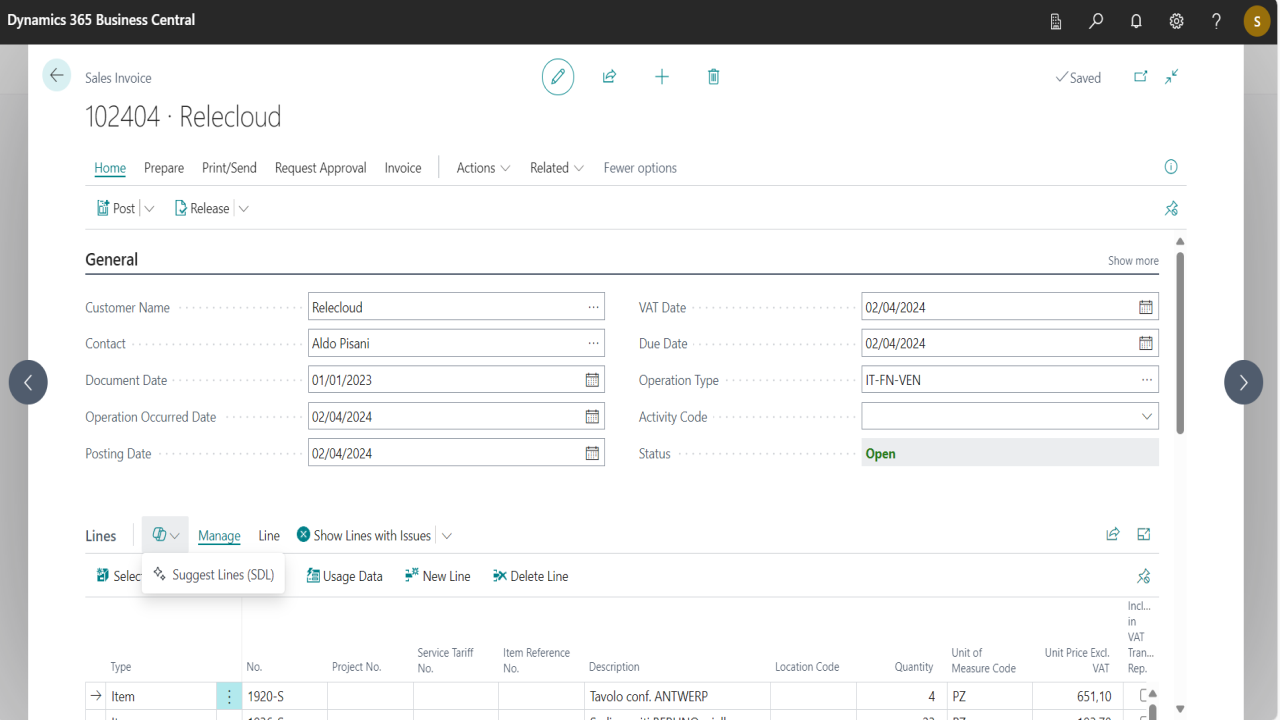Open the Print/Send tab
Viewport: 1280px width, 720px height.
(x=229, y=168)
